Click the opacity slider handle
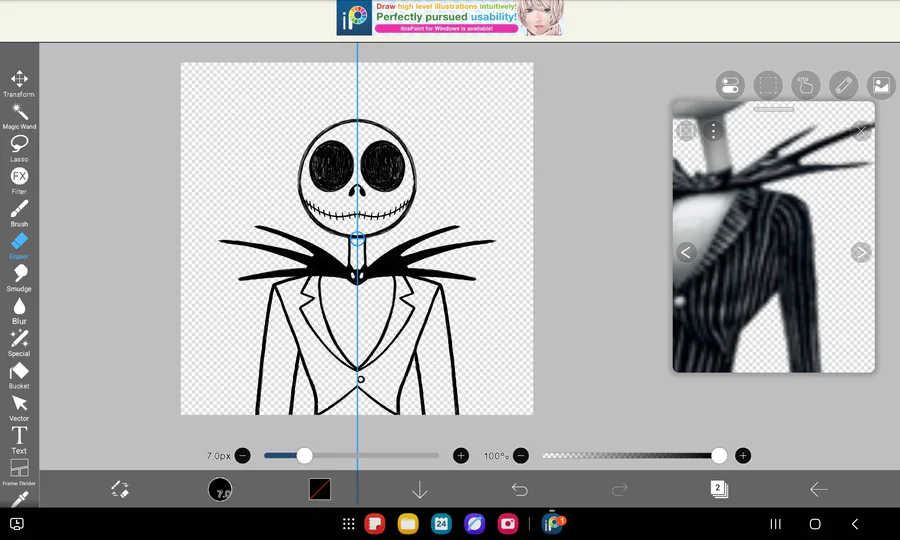This screenshot has height=540, width=900. click(x=719, y=456)
